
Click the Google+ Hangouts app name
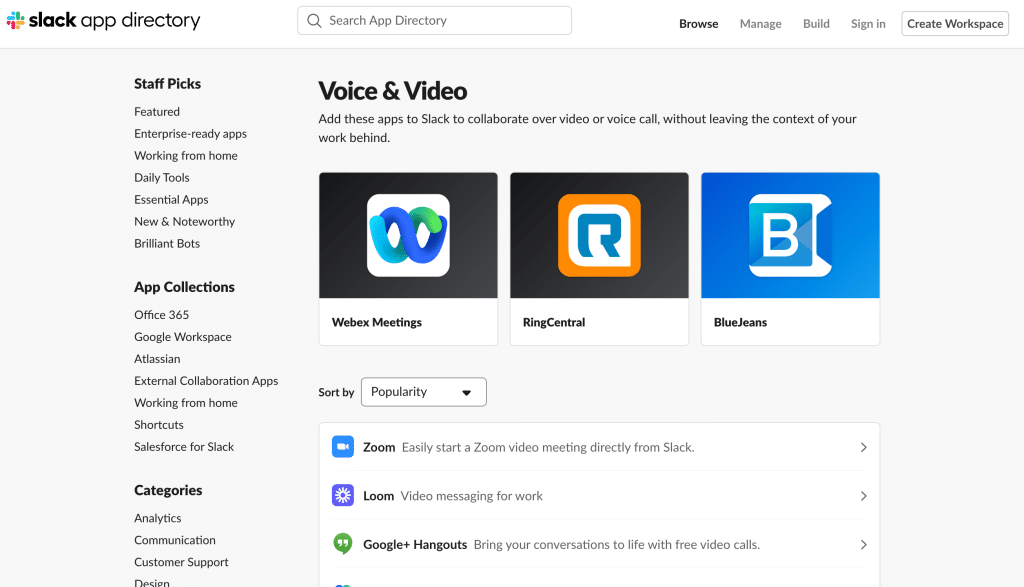tap(415, 545)
